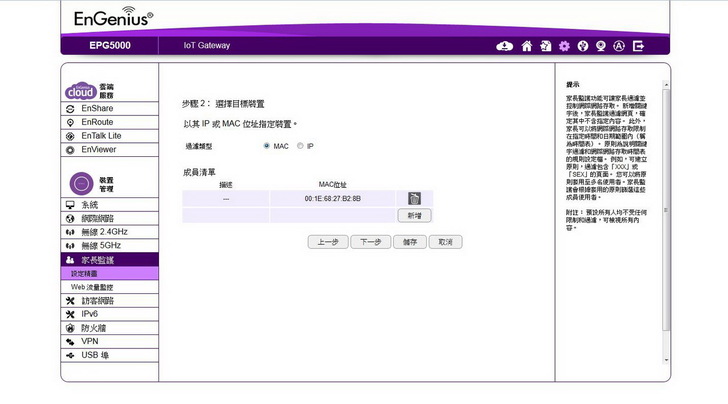728x404 pixels.
Task: Open the EnShare menu item
Action: (97, 108)
